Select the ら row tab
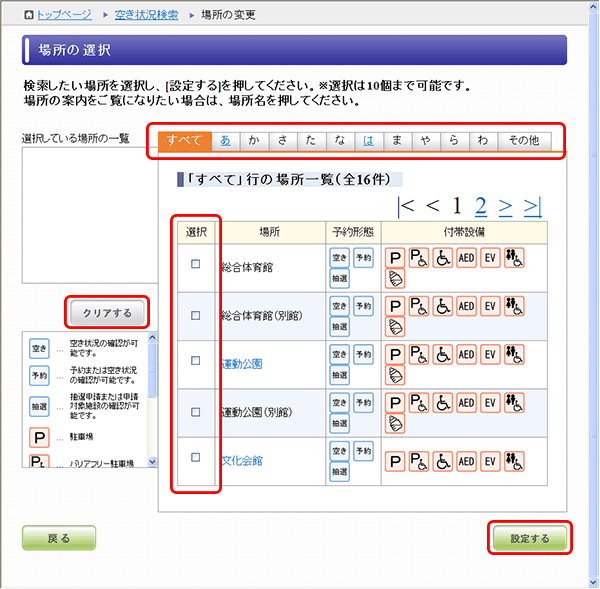This screenshot has height=589, width=600. 455,141
